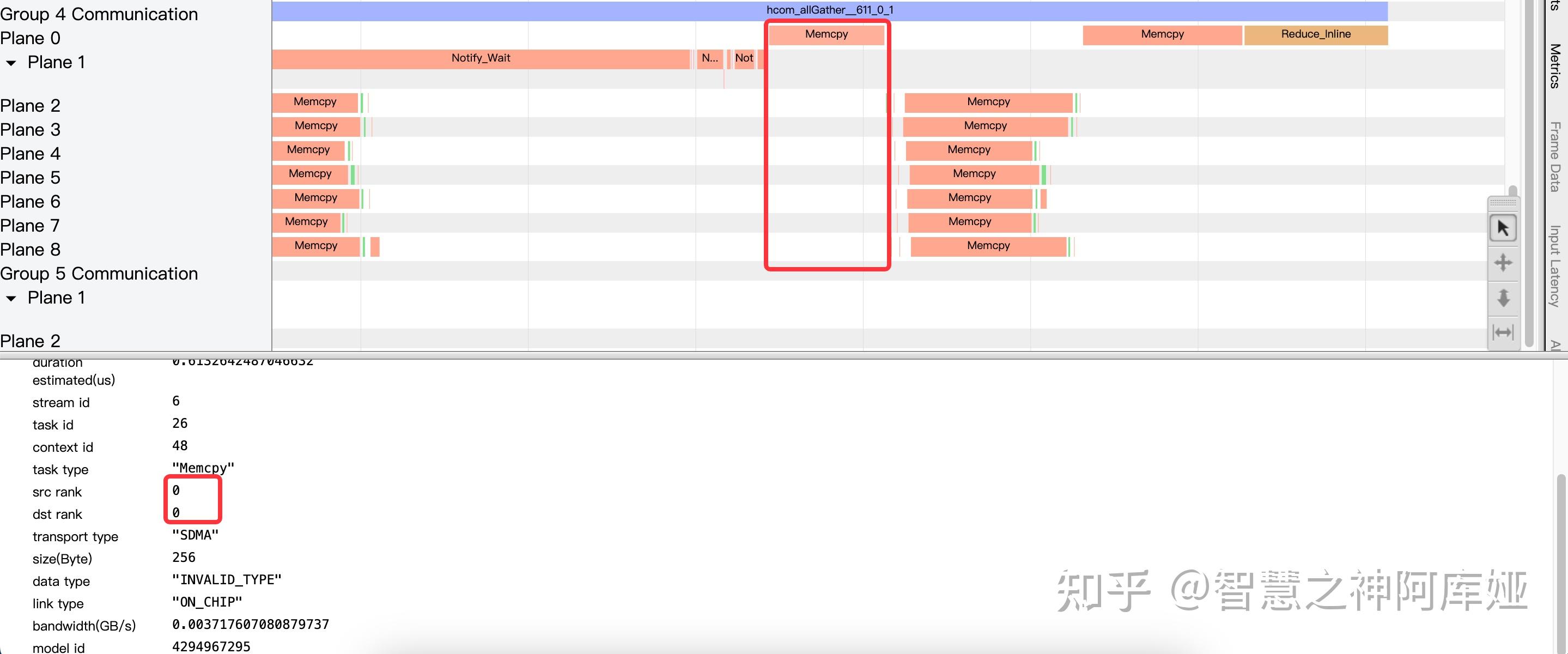The image size is (1568, 654).
Task: Click the Group 4 Communication group header
Action: click(x=99, y=14)
